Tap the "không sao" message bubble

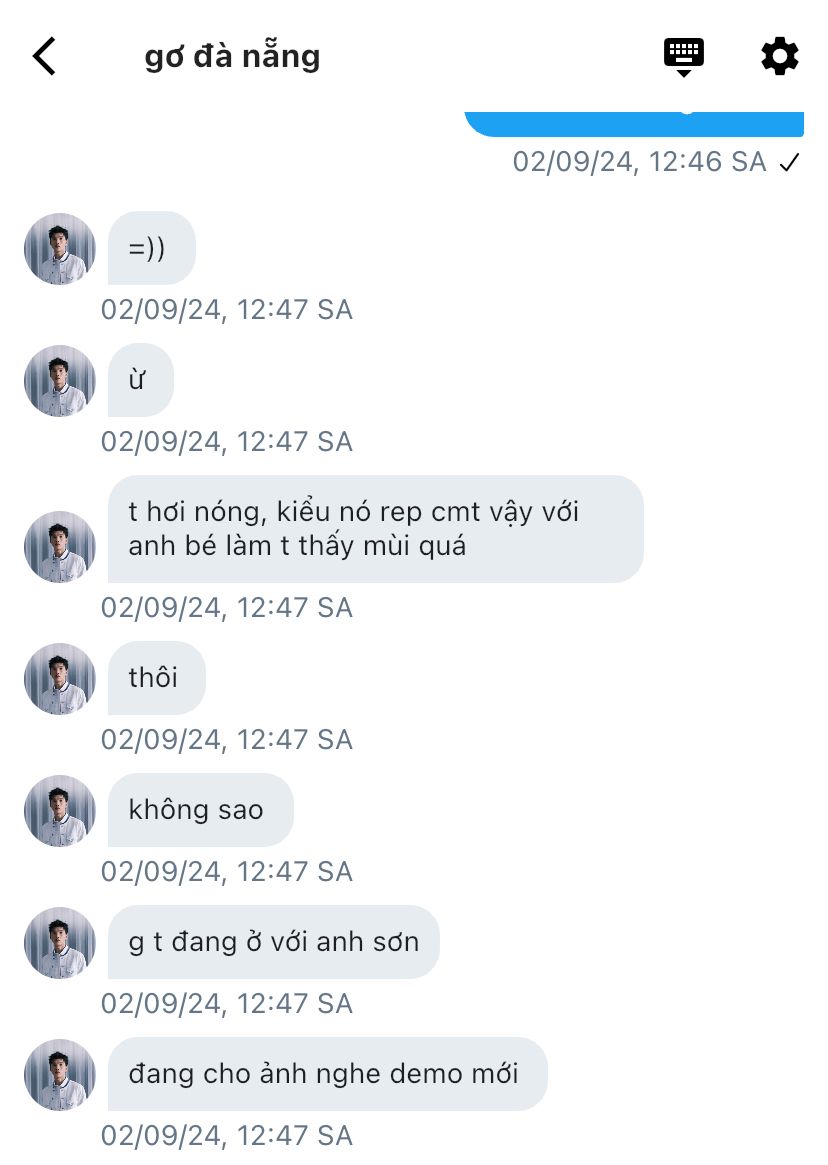200,810
